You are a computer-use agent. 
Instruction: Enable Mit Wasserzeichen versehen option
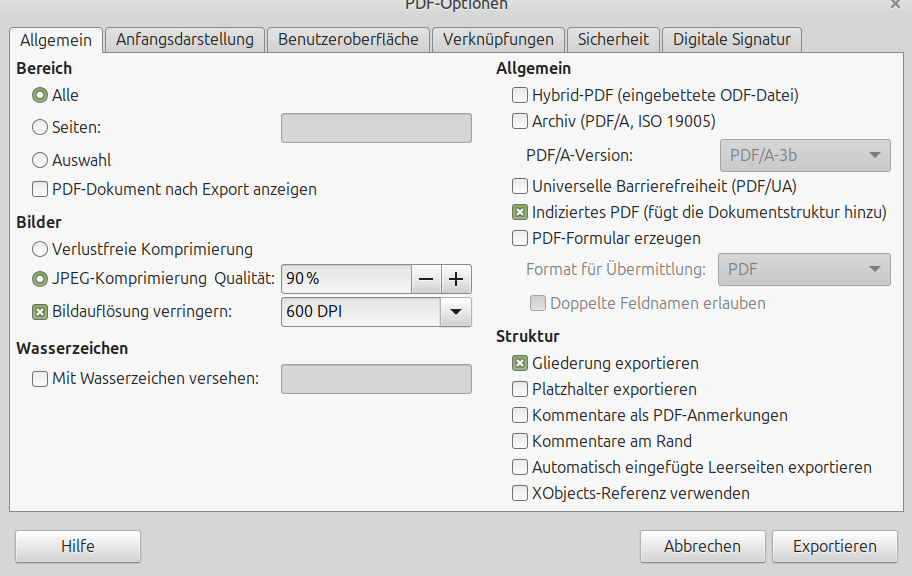coord(40,379)
